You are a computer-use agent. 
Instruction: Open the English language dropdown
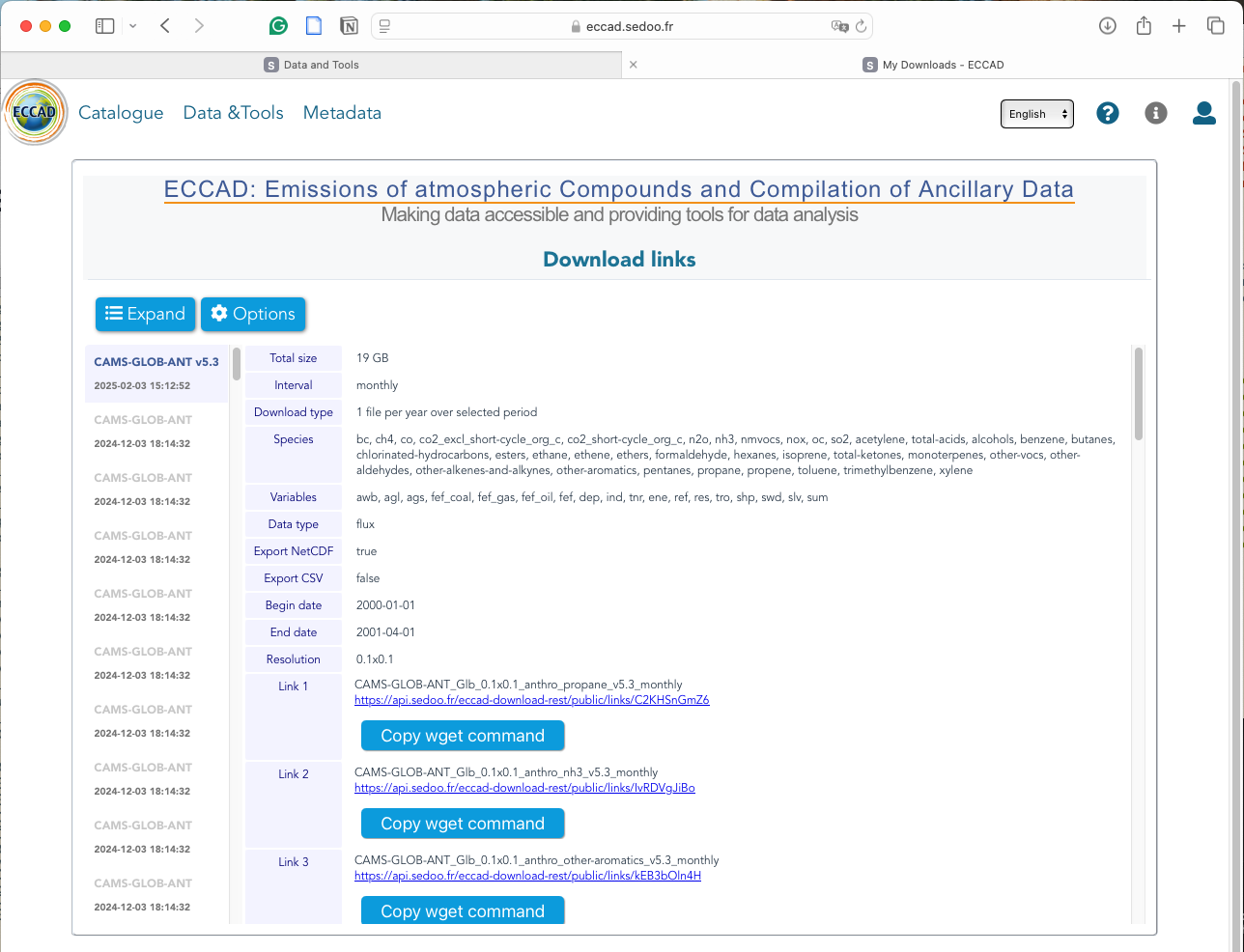pyautogui.click(x=1037, y=114)
